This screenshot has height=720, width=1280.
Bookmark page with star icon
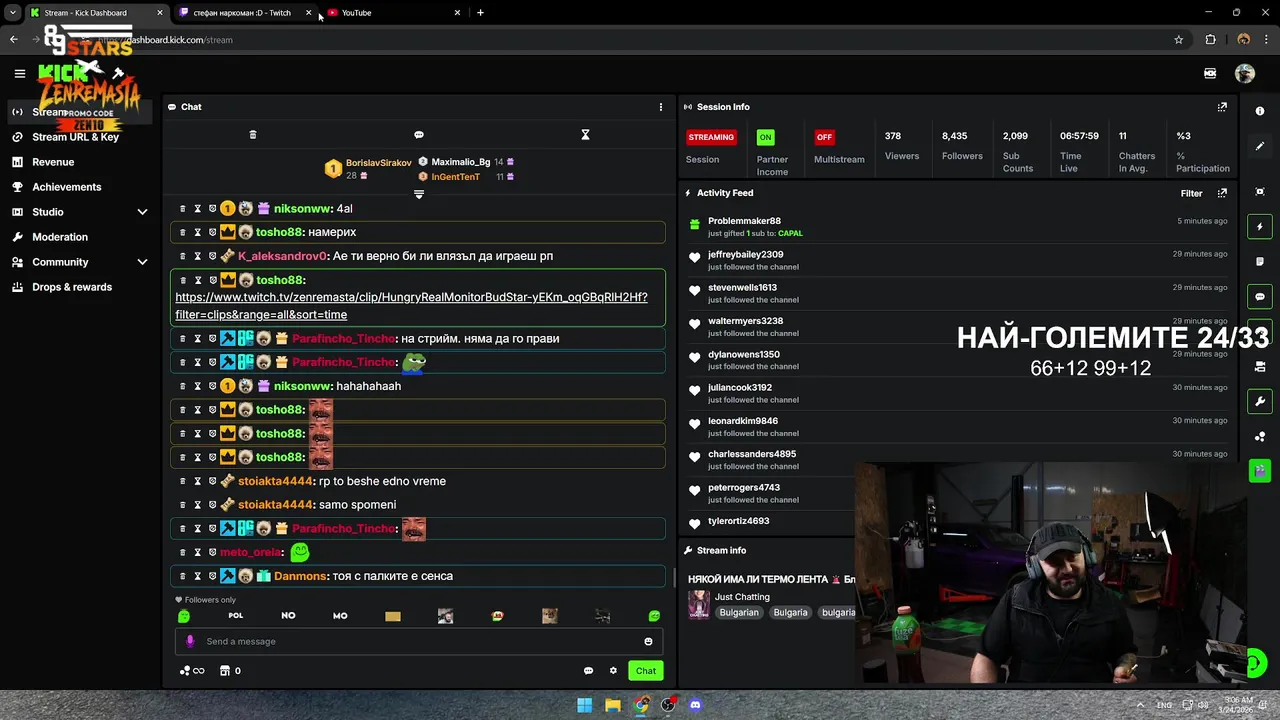1179,40
